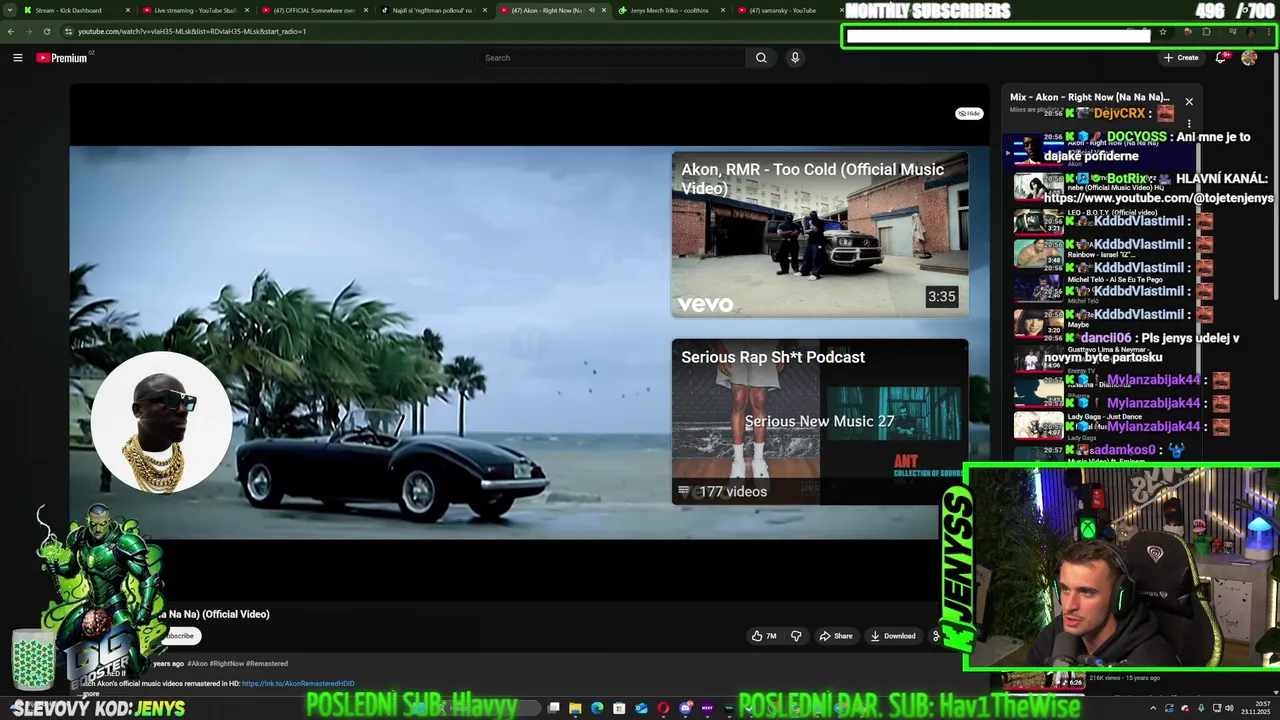Image resolution: width=1280 pixels, height=720 pixels.
Task: Open Task View on taskbar
Action: tap(553, 708)
